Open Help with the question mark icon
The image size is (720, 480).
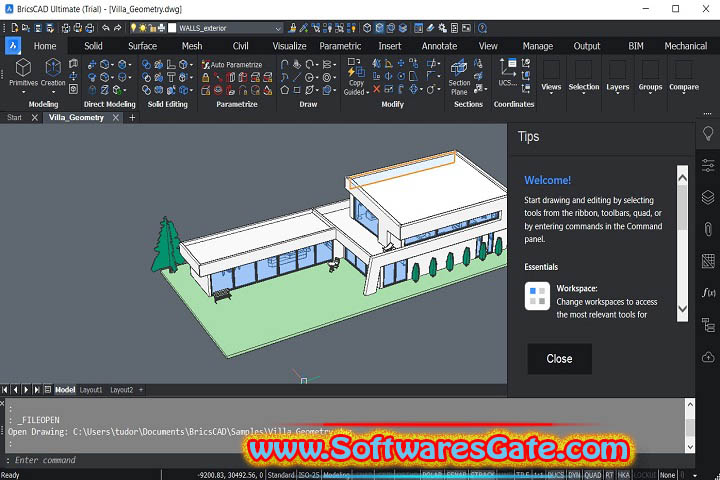pos(482,28)
